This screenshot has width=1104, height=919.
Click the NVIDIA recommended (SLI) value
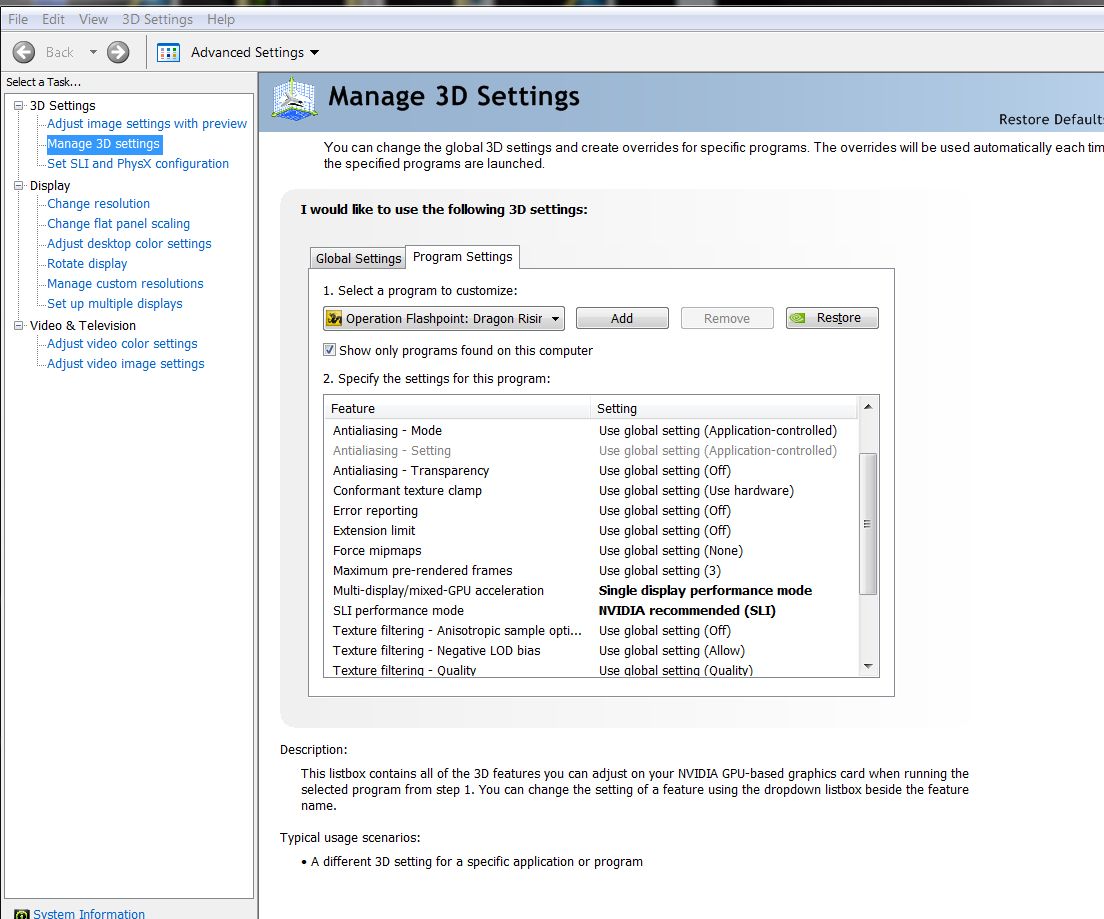(x=686, y=611)
